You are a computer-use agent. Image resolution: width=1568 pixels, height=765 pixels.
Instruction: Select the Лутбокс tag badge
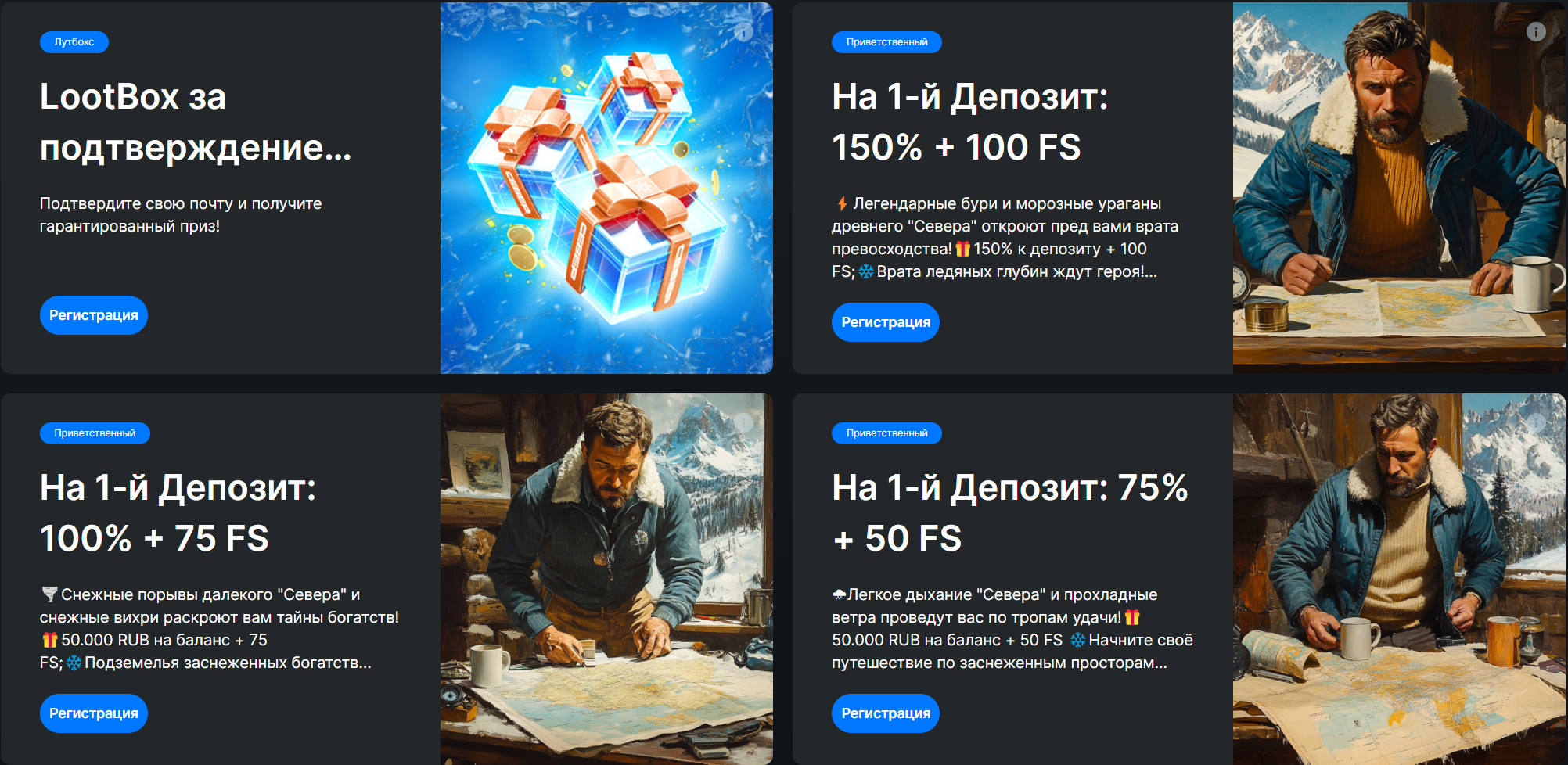[74, 42]
